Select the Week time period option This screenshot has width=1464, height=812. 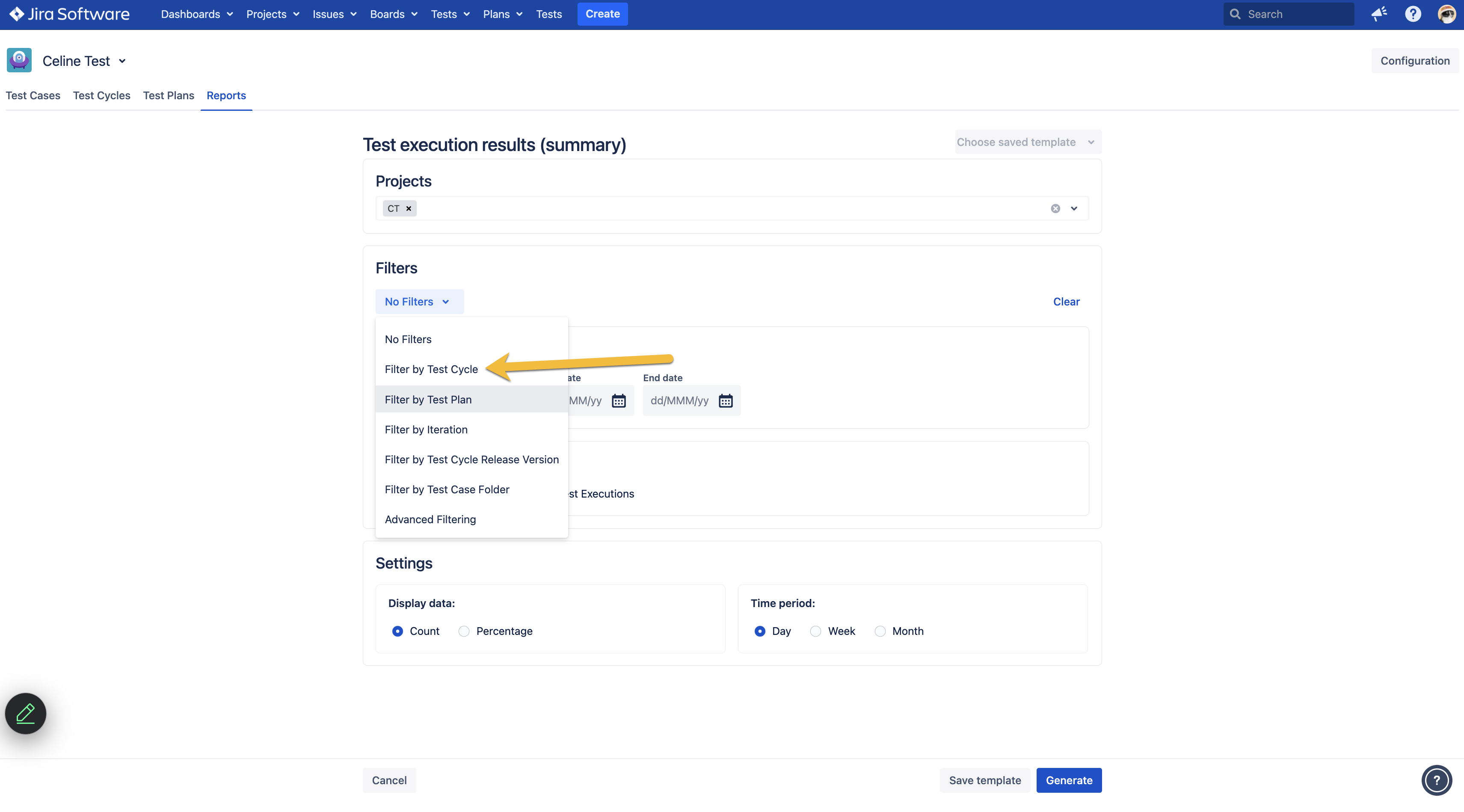pyautogui.click(x=815, y=631)
